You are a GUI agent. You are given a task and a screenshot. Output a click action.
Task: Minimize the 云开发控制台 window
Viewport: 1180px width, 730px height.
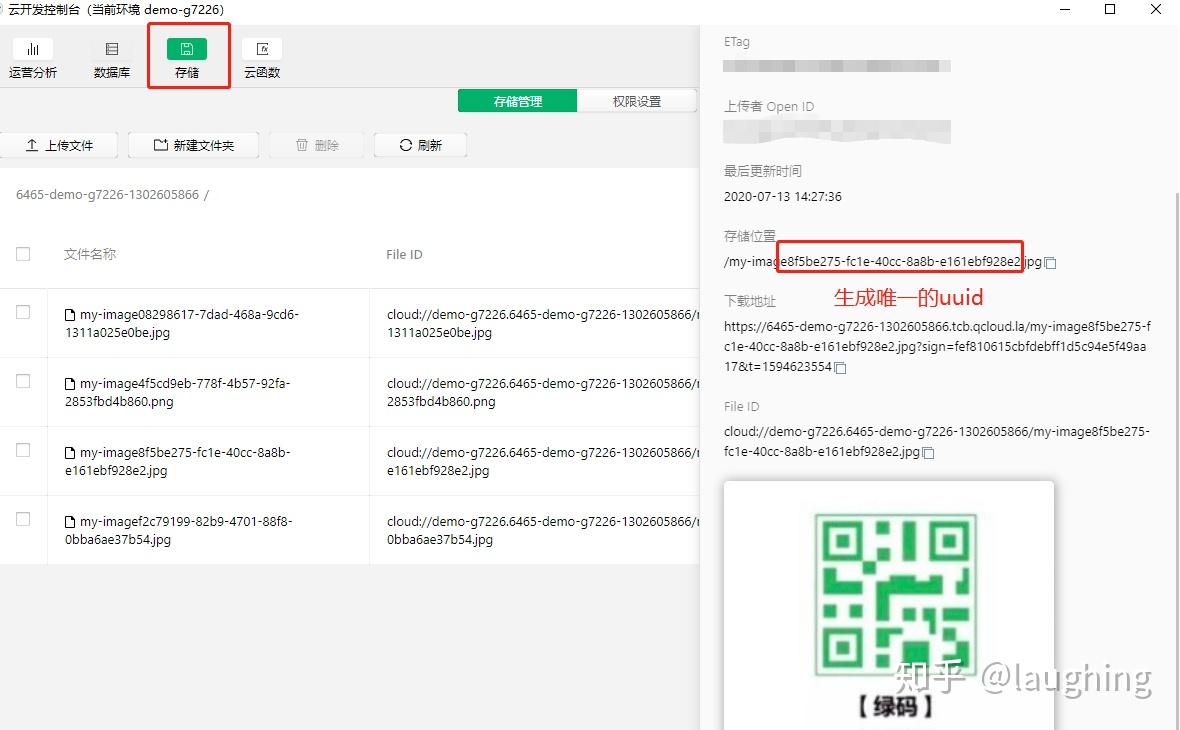(x=1065, y=10)
